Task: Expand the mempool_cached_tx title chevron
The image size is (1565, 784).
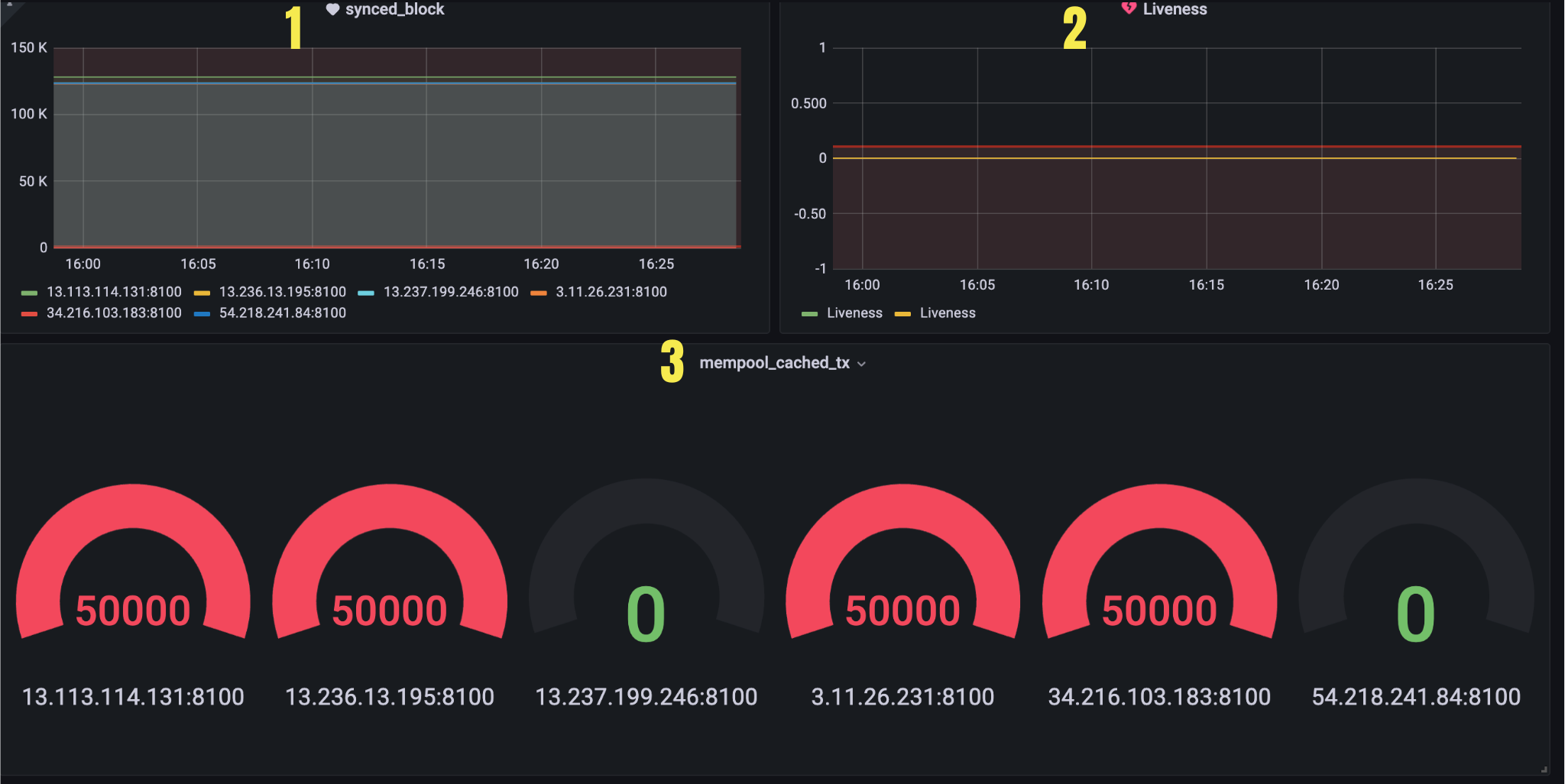Action: click(x=862, y=364)
